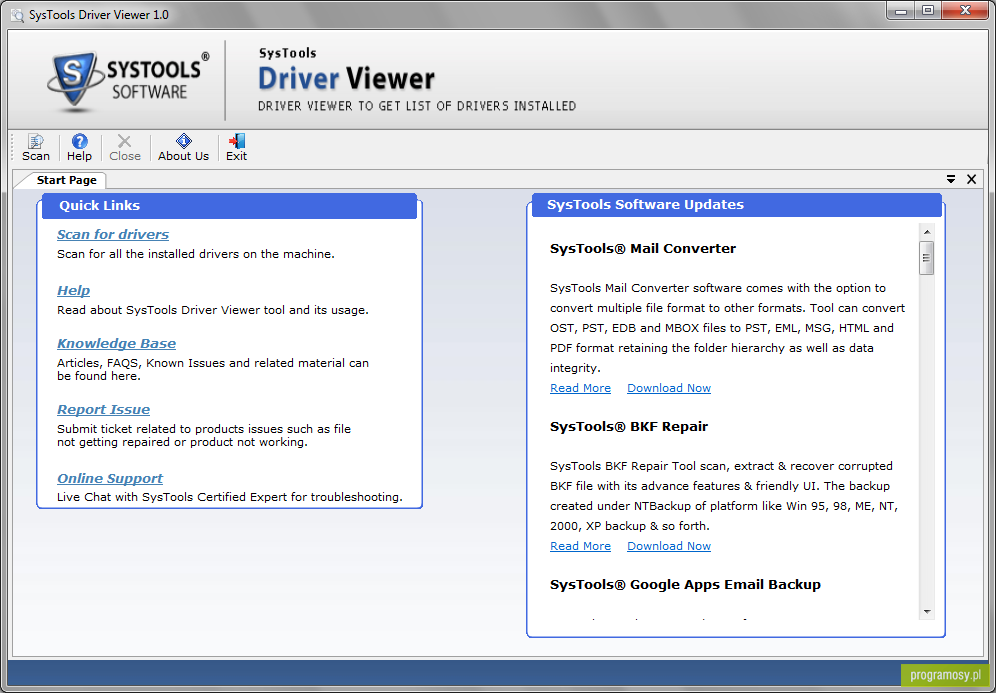Open the Online Support link
This screenshot has width=996, height=693.
pos(110,478)
